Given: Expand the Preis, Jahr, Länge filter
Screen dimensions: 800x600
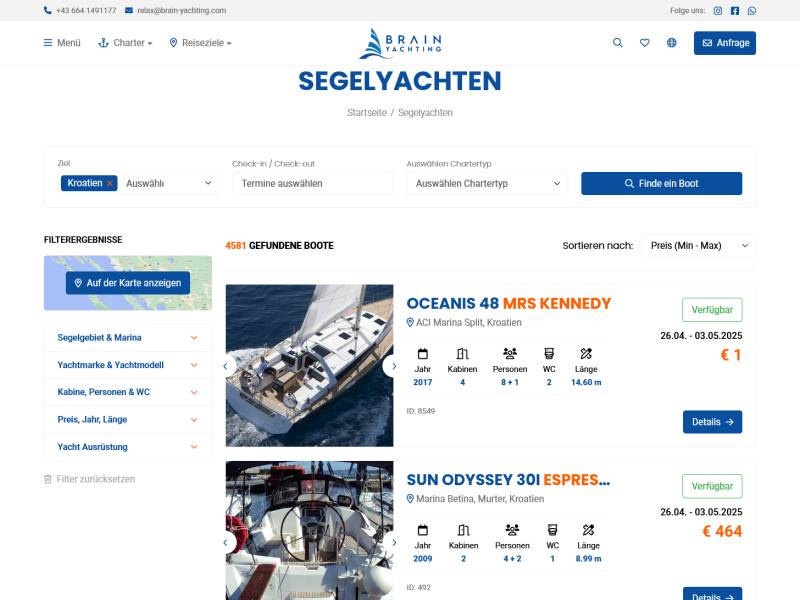Looking at the screenshot, I should [x=128, y=419].
